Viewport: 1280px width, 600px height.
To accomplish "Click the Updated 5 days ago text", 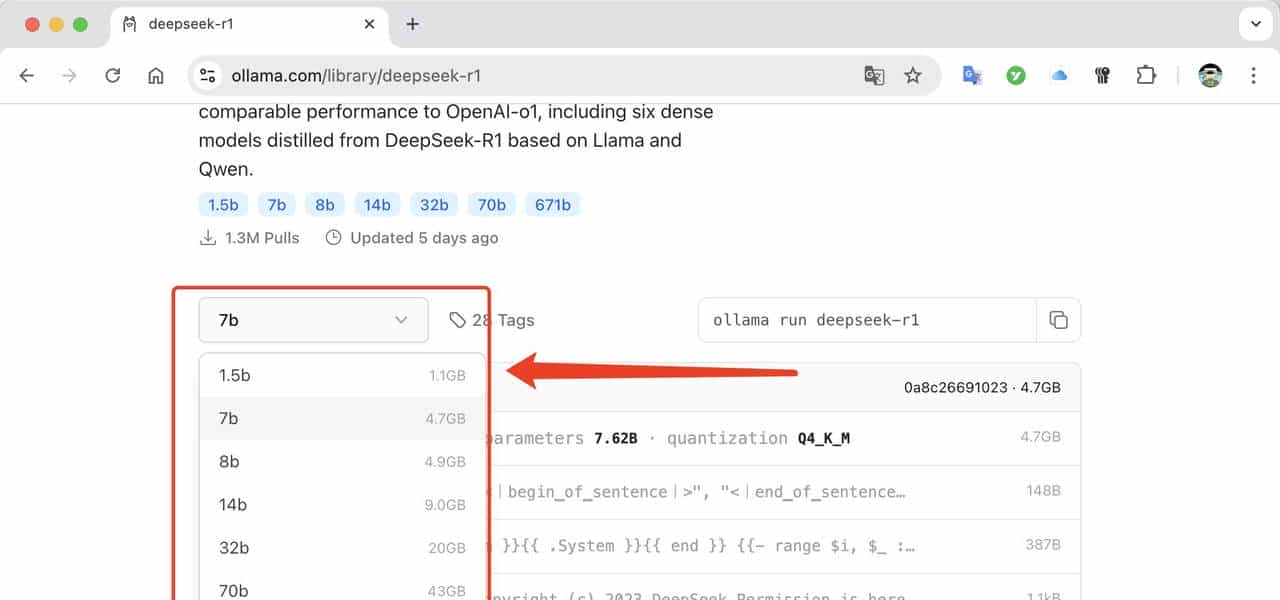I will coord(424,238).
